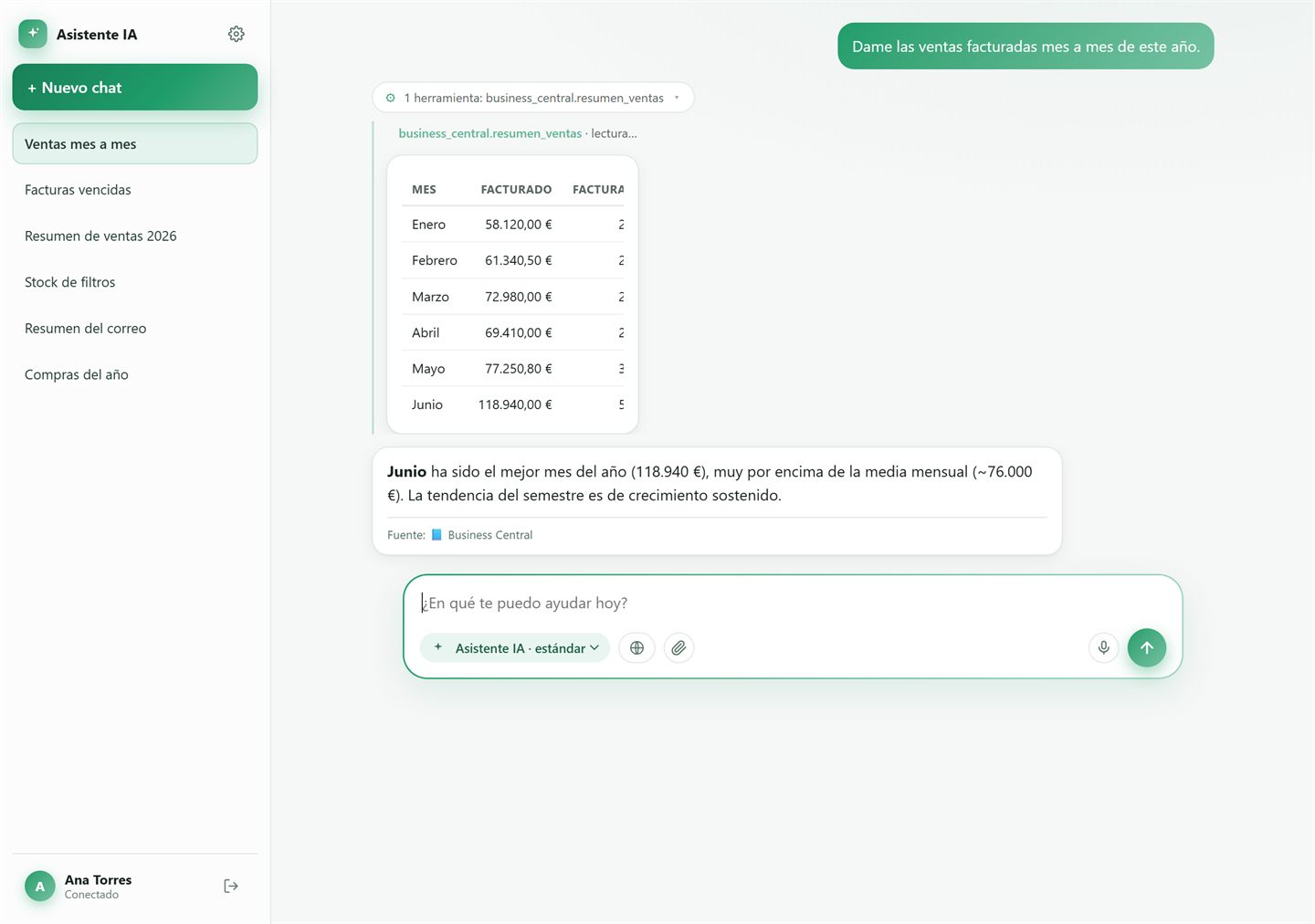
Task: Click the business_central.resumen_ventas tool link
Action: [489, 133]
